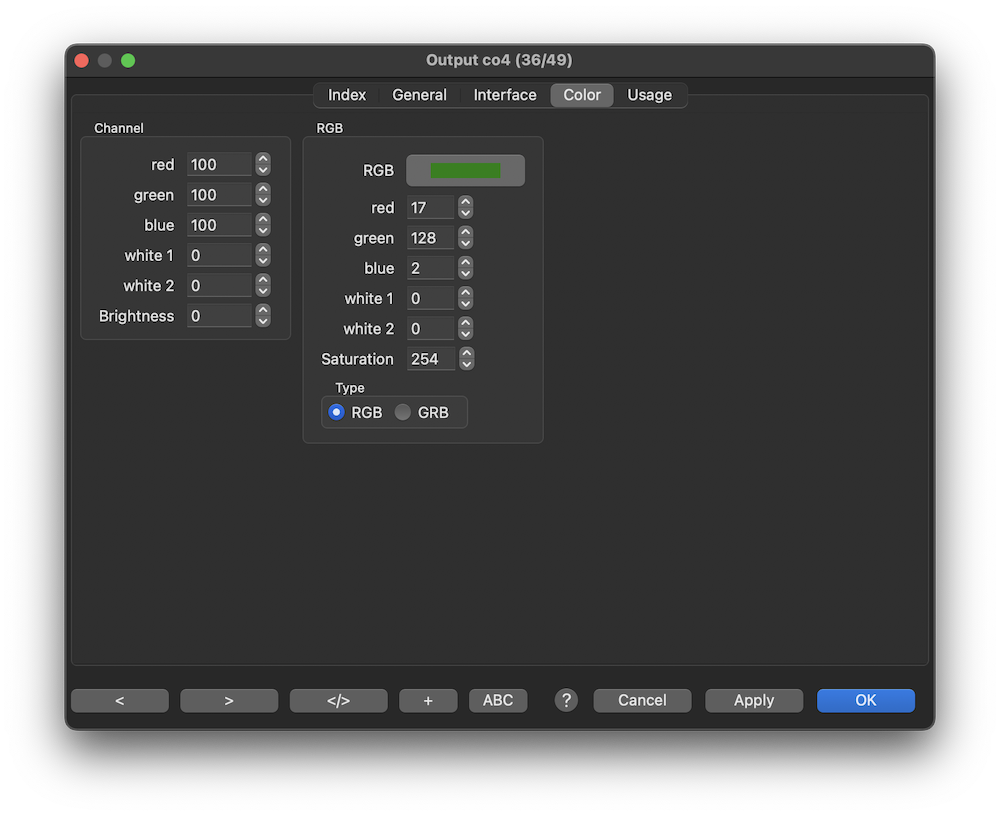Click the help question mark button
This screenshot has height=816, width=1000.
click(566, 700)
